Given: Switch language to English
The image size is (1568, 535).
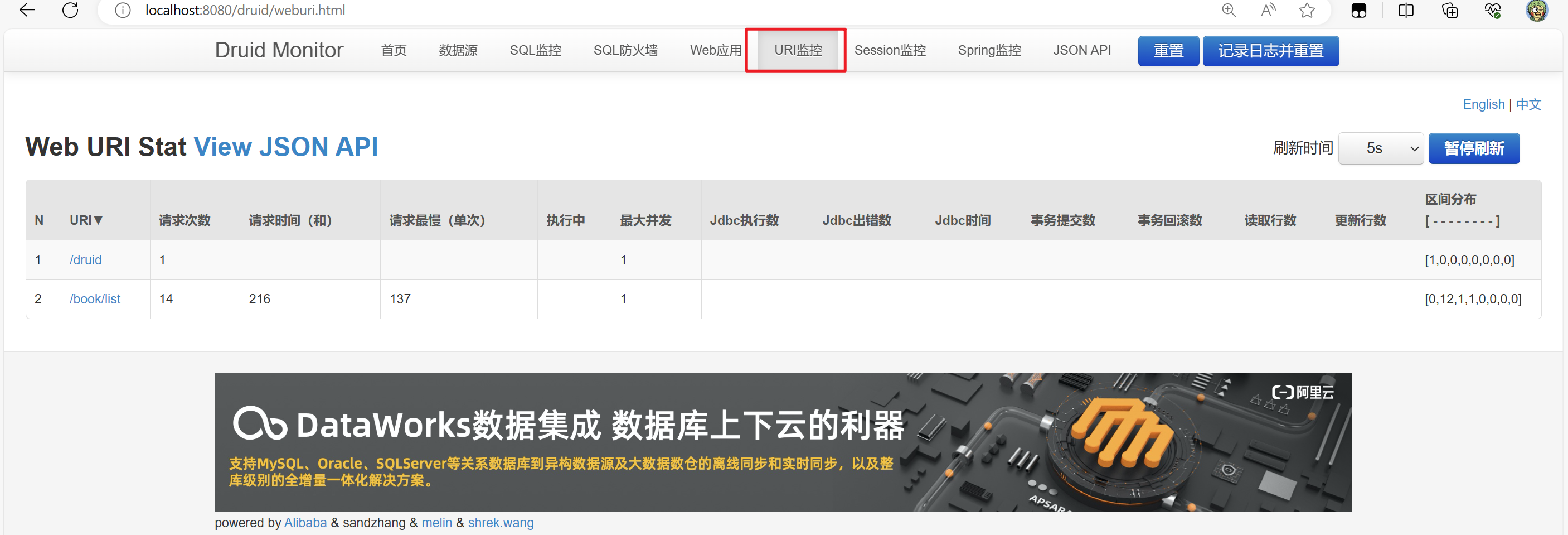Looking at the screenshot, I should coord(1483,104).
